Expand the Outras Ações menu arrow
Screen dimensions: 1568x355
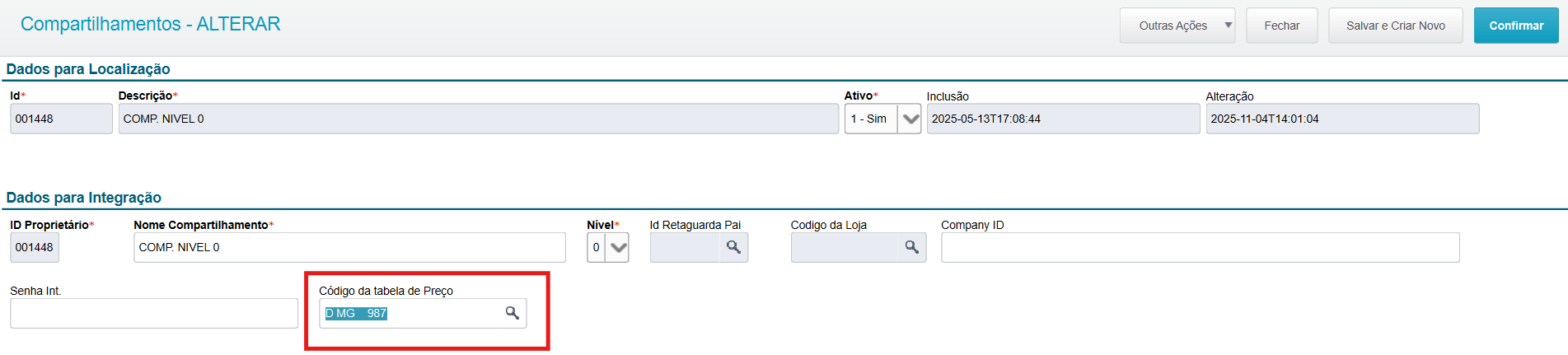coord(1228,26)
